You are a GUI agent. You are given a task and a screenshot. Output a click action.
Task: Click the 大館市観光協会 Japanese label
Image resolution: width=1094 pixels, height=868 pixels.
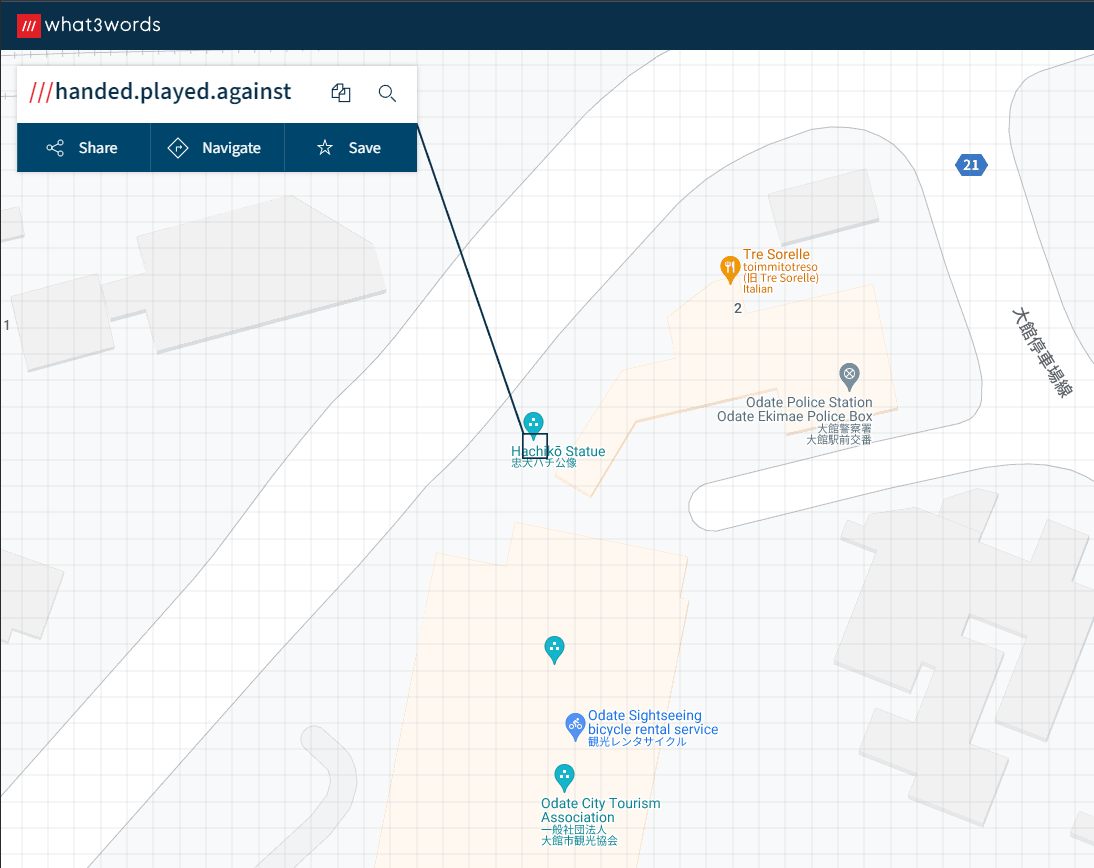pyautogui.click(x=579, y=841)
